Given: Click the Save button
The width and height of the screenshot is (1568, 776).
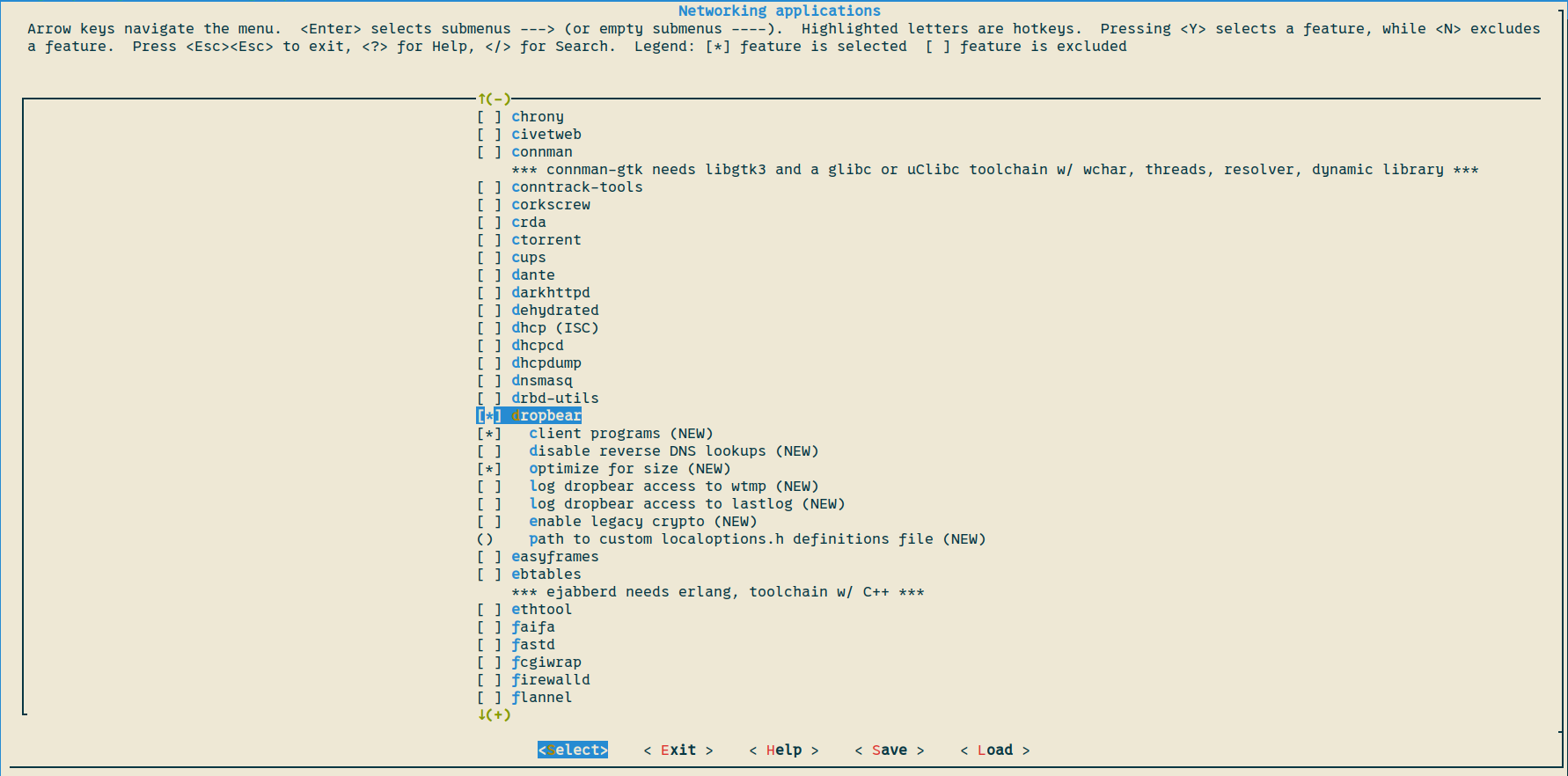Looking at the screenshot, I should coord(890,750).
